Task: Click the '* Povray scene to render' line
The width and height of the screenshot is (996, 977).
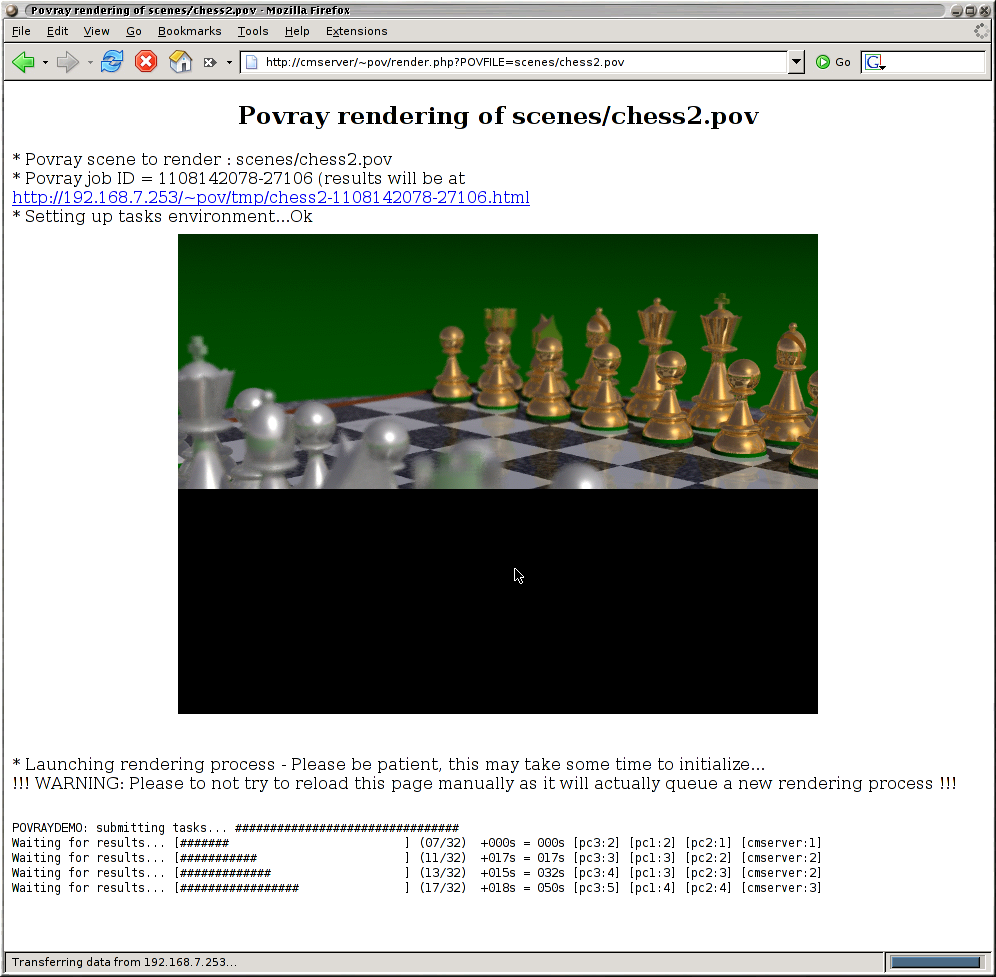Action: click(202, 159)
